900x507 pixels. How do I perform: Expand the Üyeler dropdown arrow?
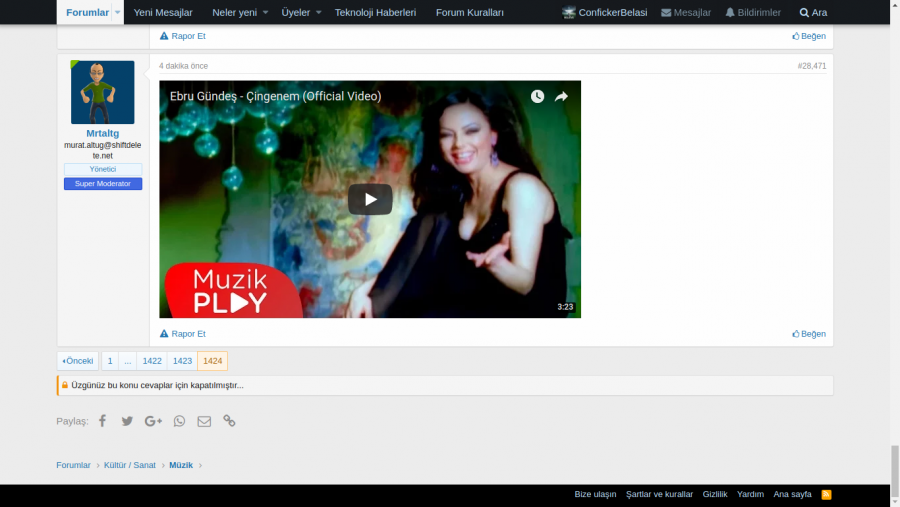pyautogui.click(x=319, y=12)
